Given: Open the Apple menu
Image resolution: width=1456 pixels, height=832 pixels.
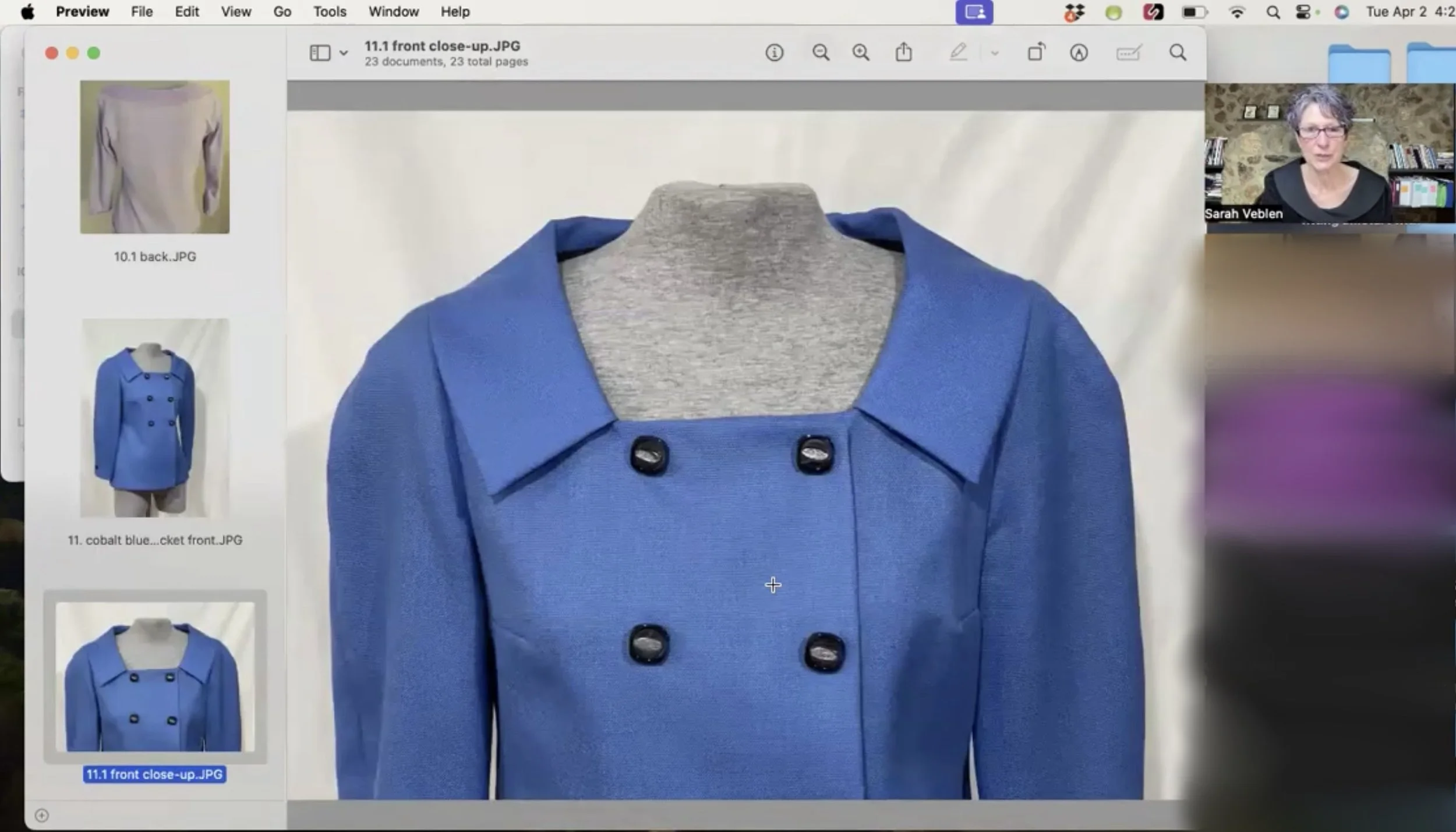Looking at the screenshot, I should (27, 12).
